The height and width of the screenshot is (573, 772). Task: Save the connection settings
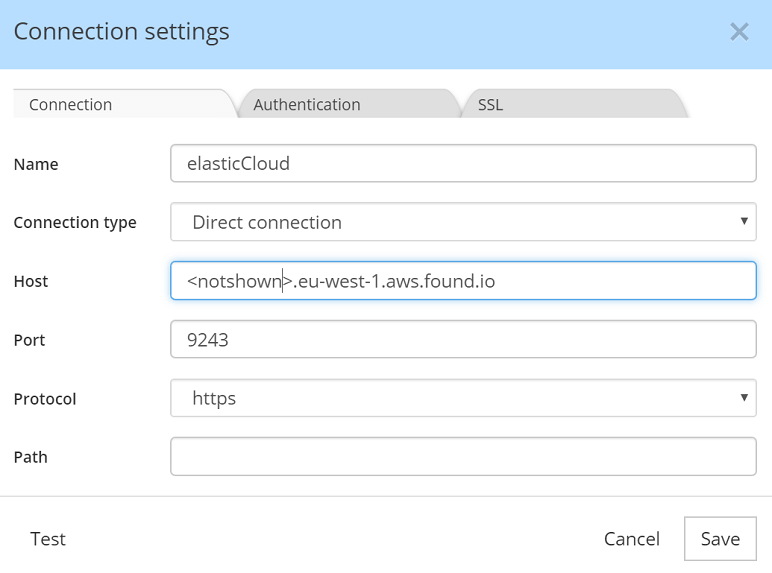pos(720,539)
